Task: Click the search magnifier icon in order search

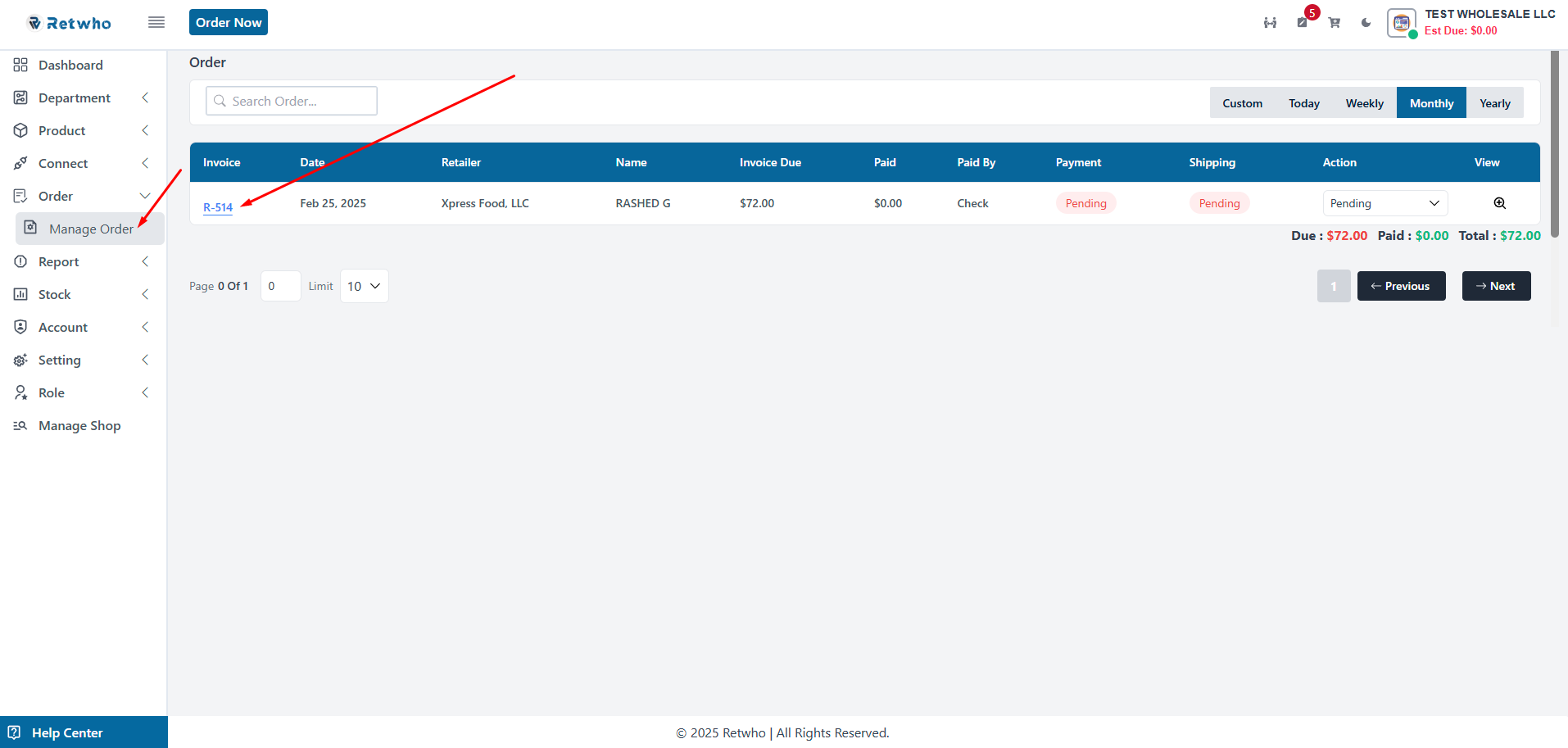Action: coord(220,101)
